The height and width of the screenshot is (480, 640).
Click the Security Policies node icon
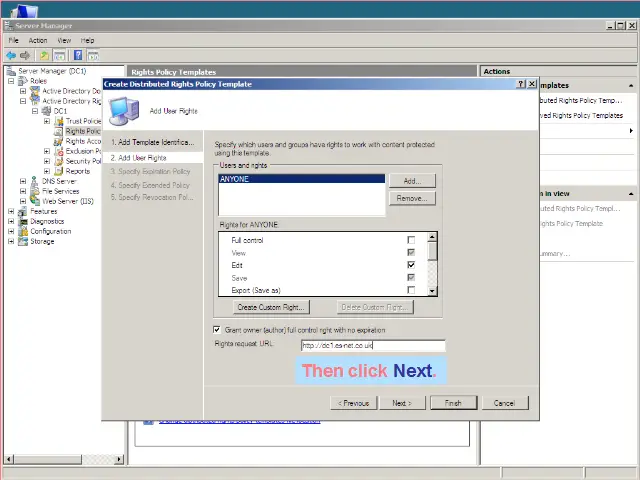point(59,161)
